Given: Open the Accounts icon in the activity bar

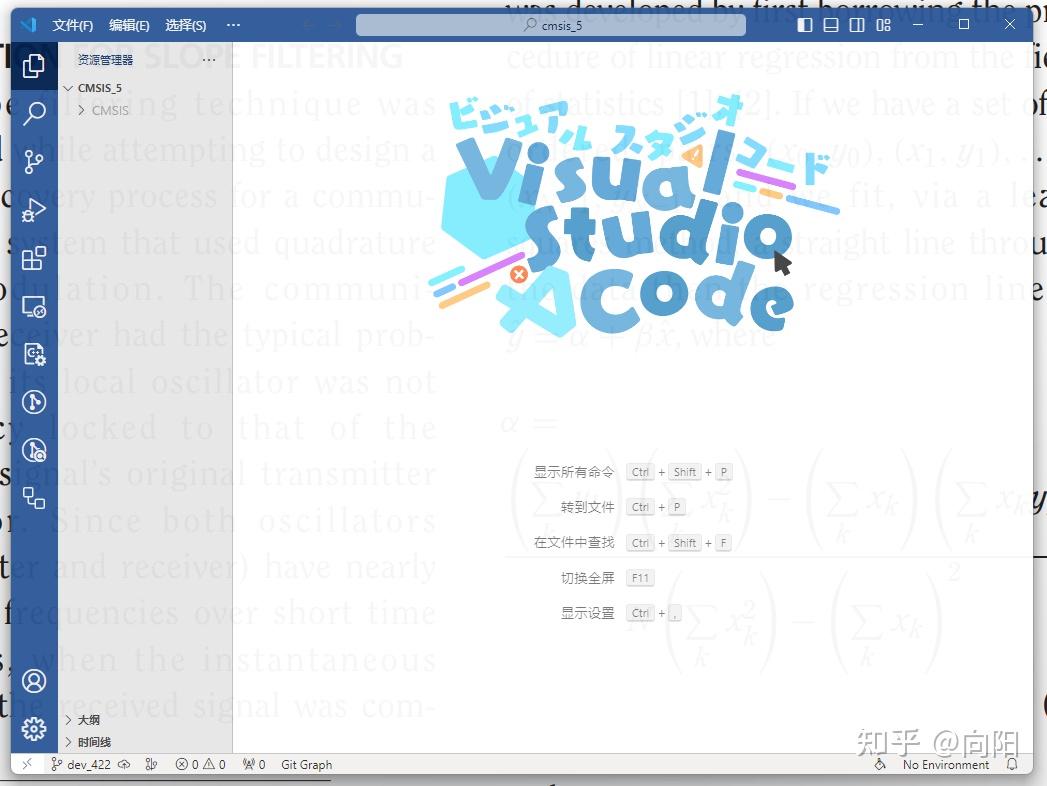Looking at the screenshot, I should pyautogui.click(x=33, y=681).
